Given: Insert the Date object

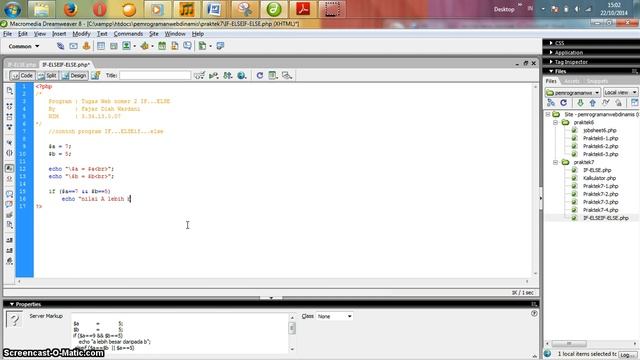Looking at the screenshot, I should [162, 46].
